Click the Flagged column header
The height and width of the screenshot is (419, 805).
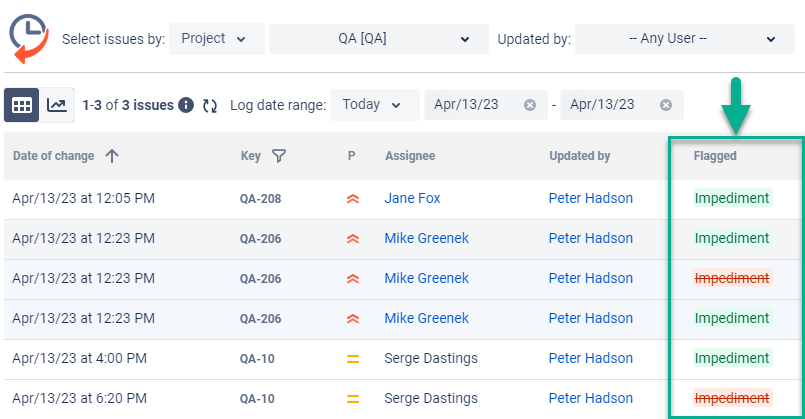click(715, 156)
